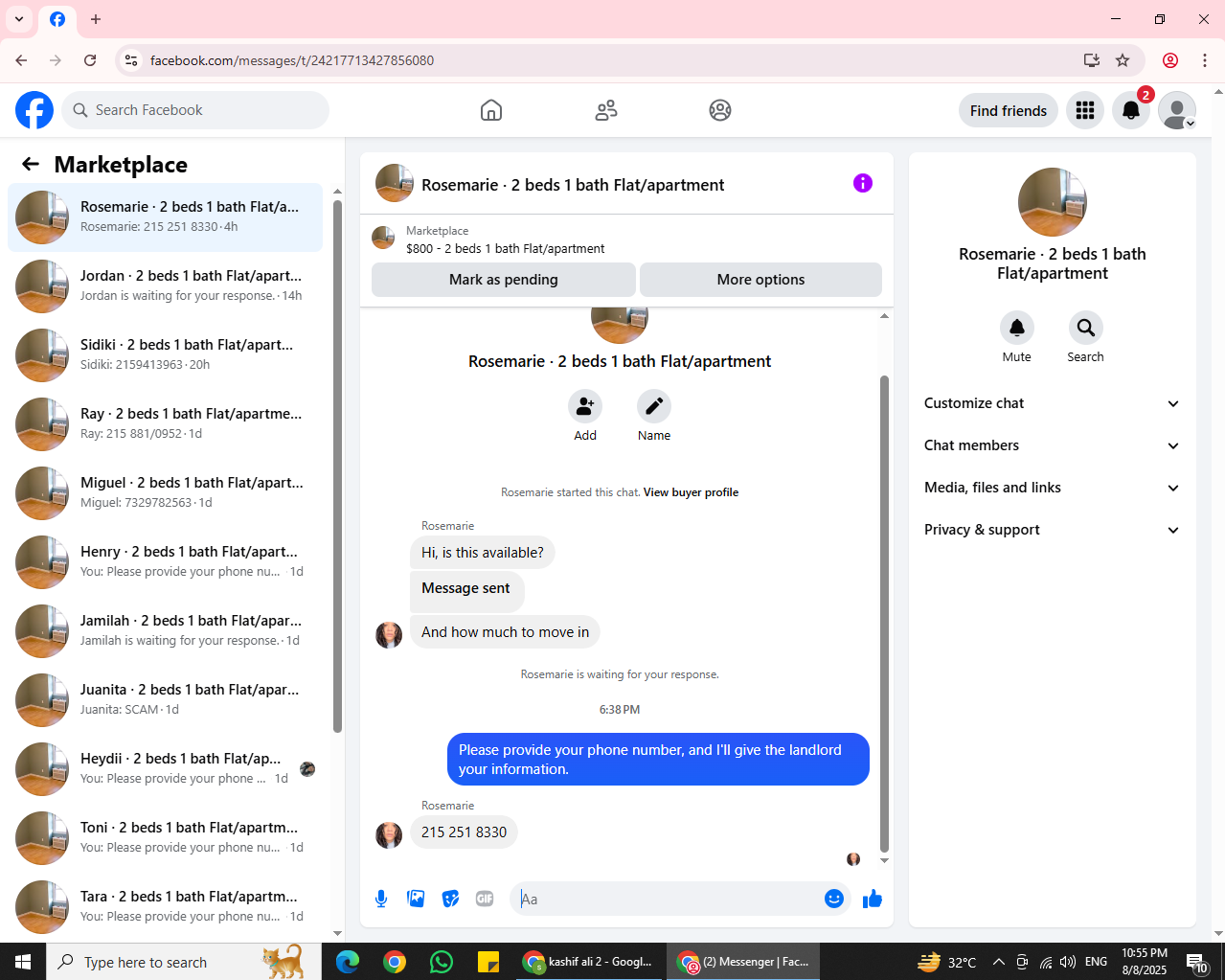Choose a GIF with the GIF icon
The height and width of the screenshot is (980, 1225).
[x=485, y=899]
